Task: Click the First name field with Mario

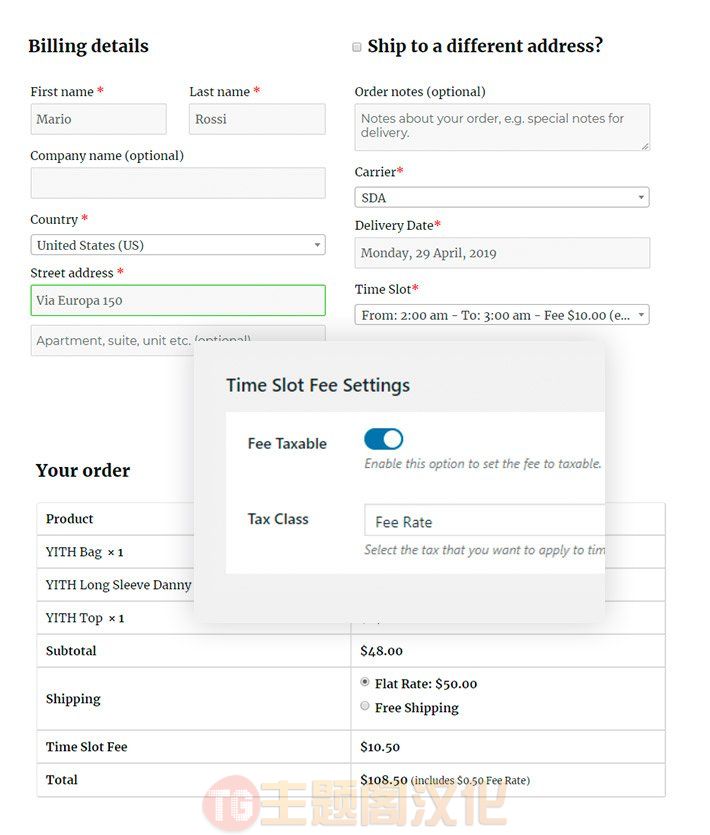Action: (99, 119)
